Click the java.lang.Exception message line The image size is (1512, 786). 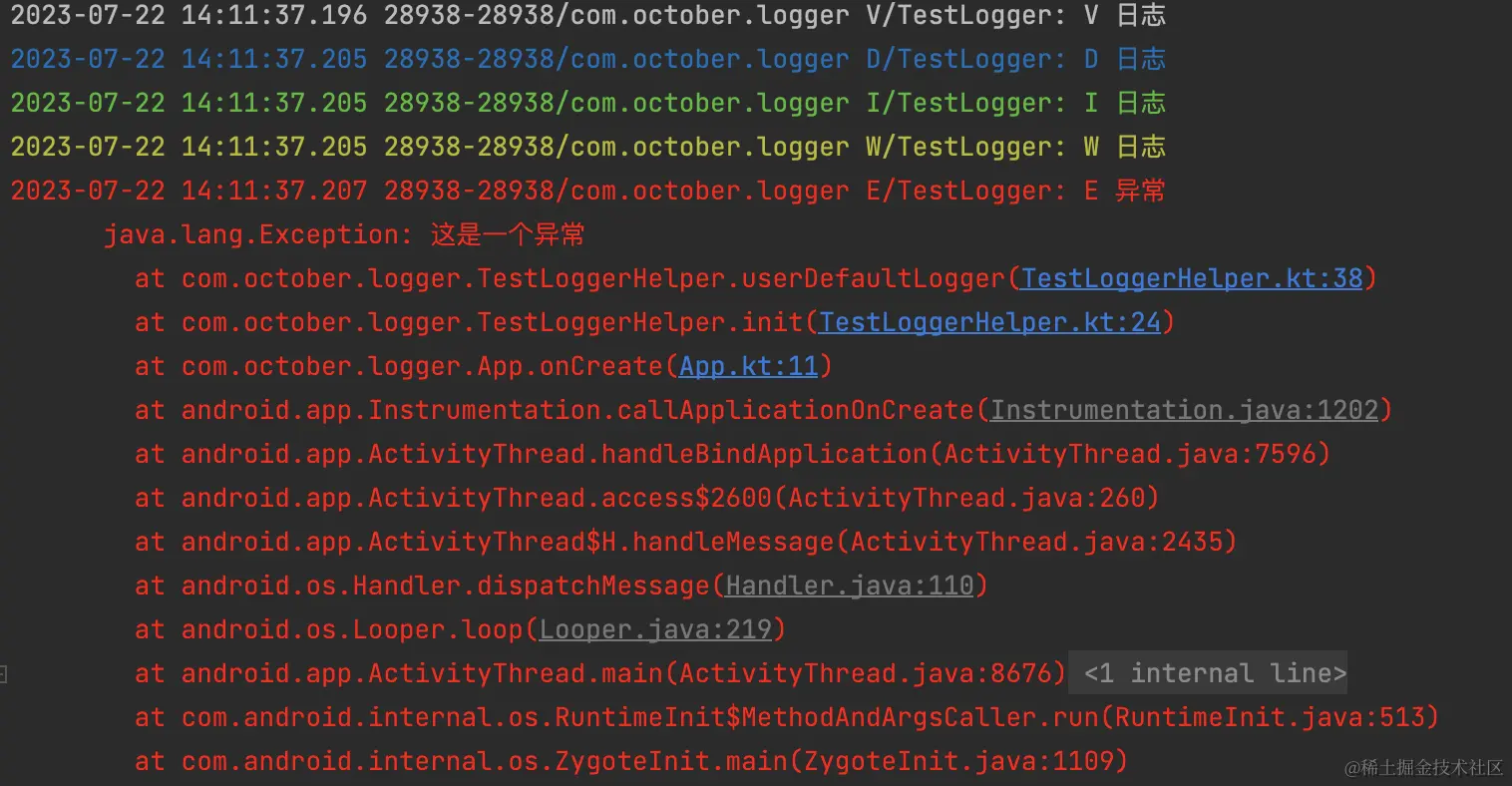point(344,234)
